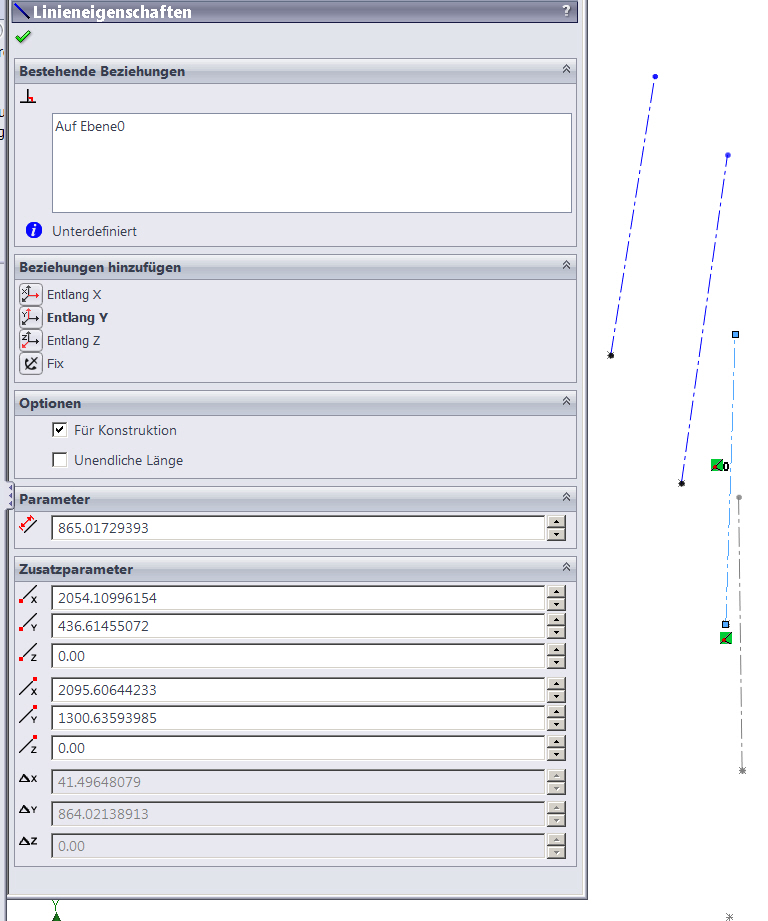Decrease end Y value 1300.63593985 spinner

(556, 724)
